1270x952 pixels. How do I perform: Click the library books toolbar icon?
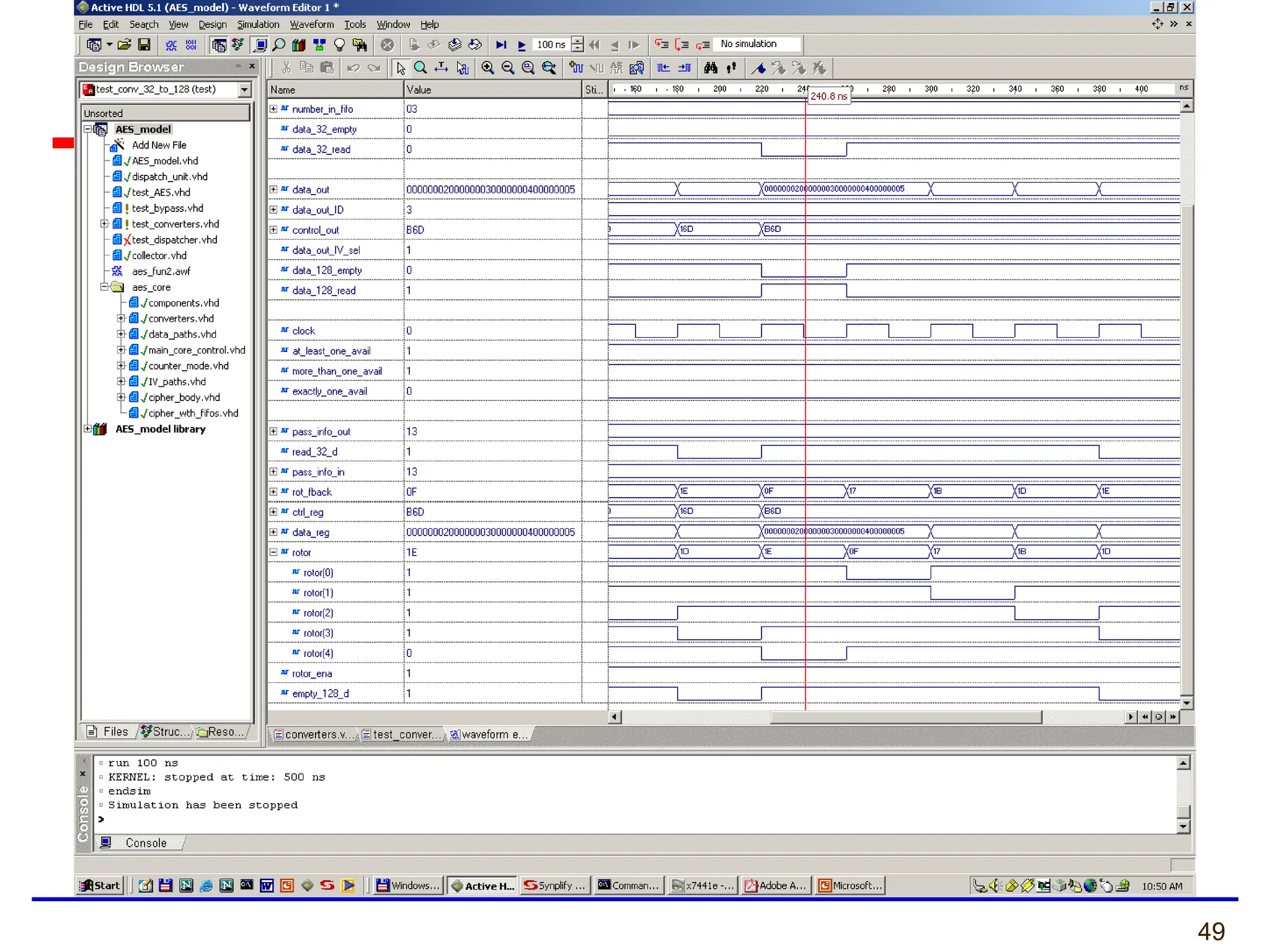(299, 45)
